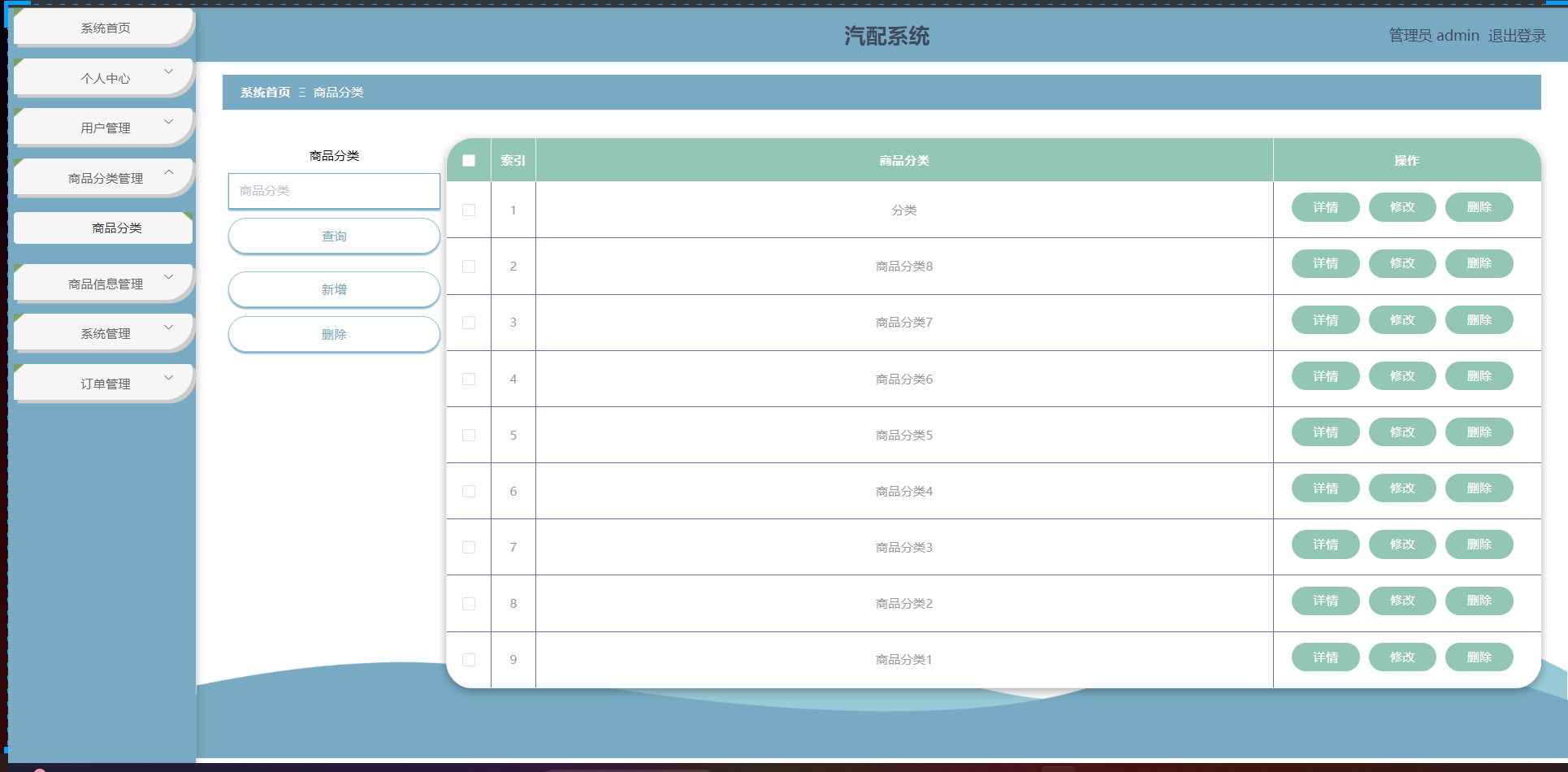This screenshot has width=1568, height=772.
Task: Check the box for row 商品分类3
Action: tap(469, 547)
